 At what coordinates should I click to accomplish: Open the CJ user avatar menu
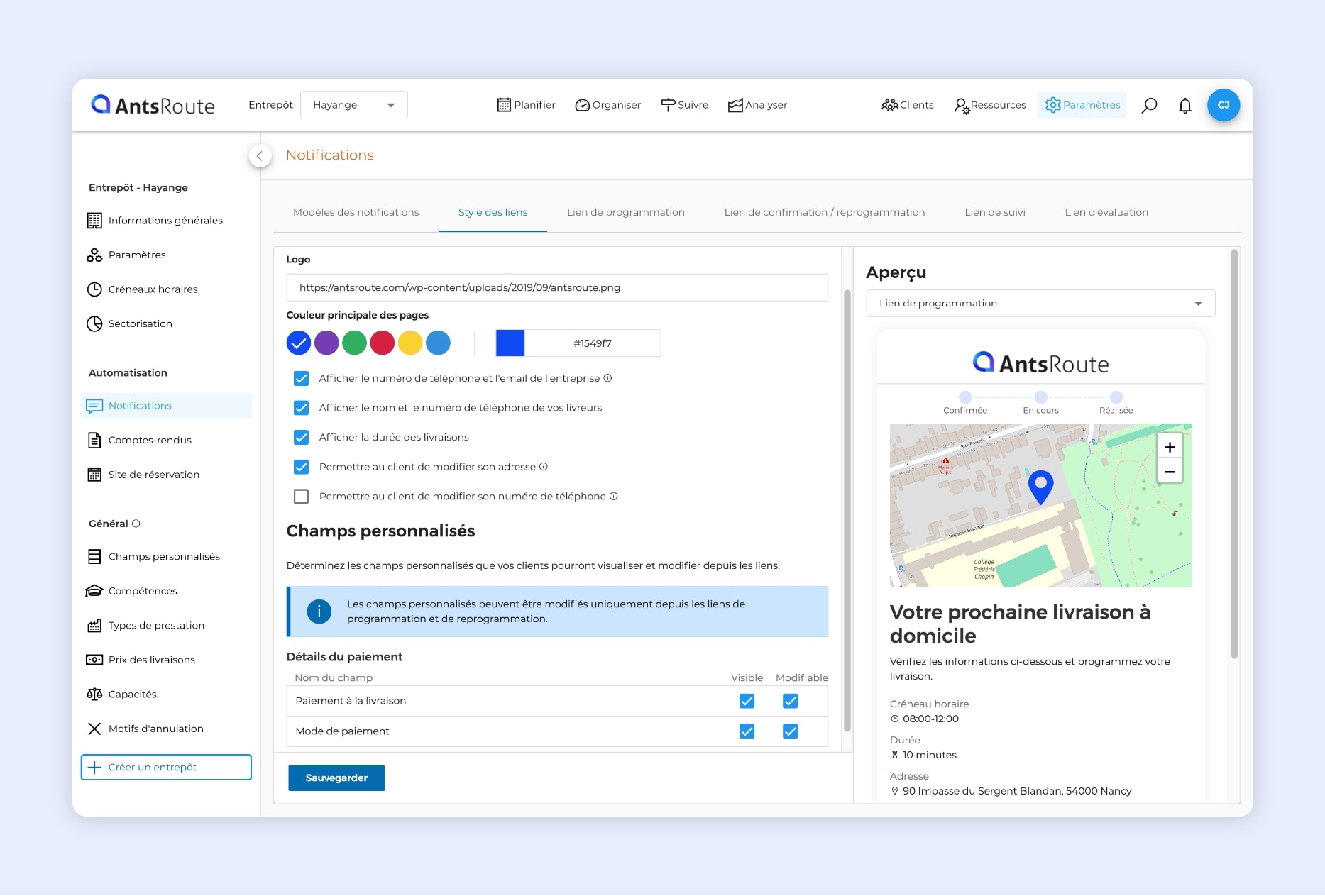(1223, 105)
